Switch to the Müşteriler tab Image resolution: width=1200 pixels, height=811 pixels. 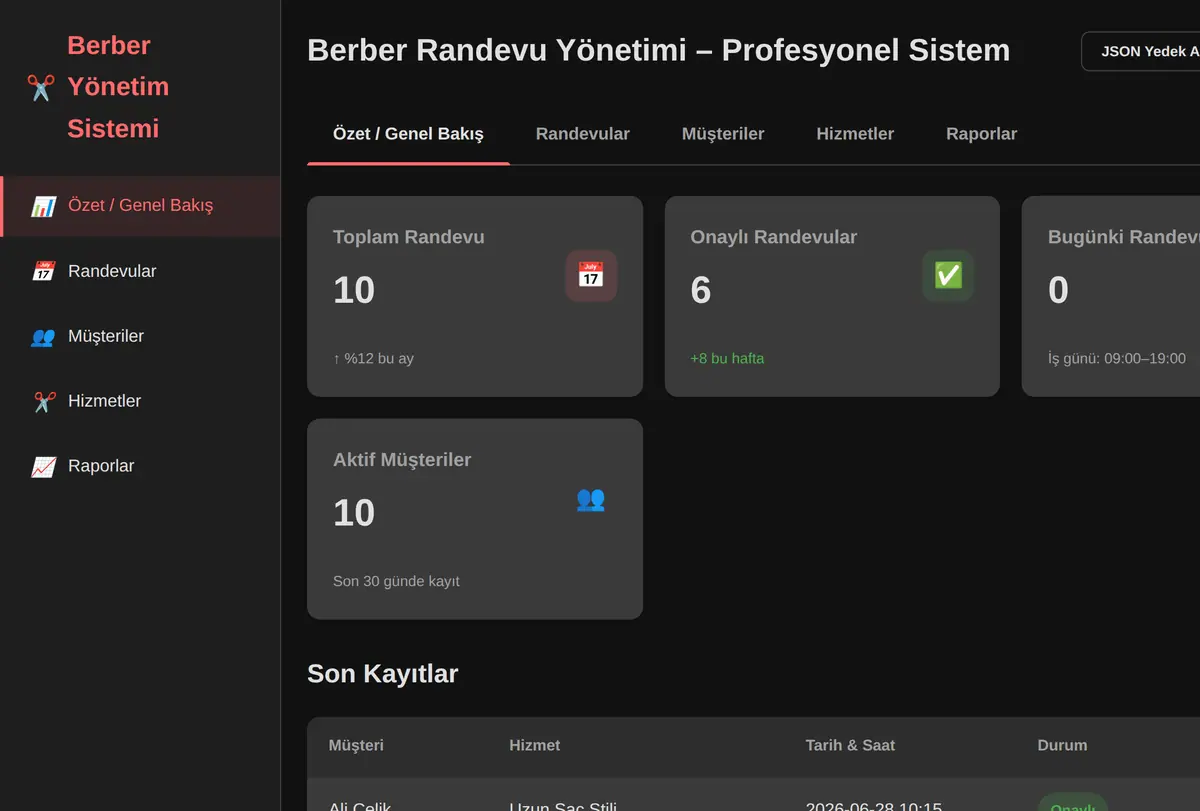click(723, 134)
